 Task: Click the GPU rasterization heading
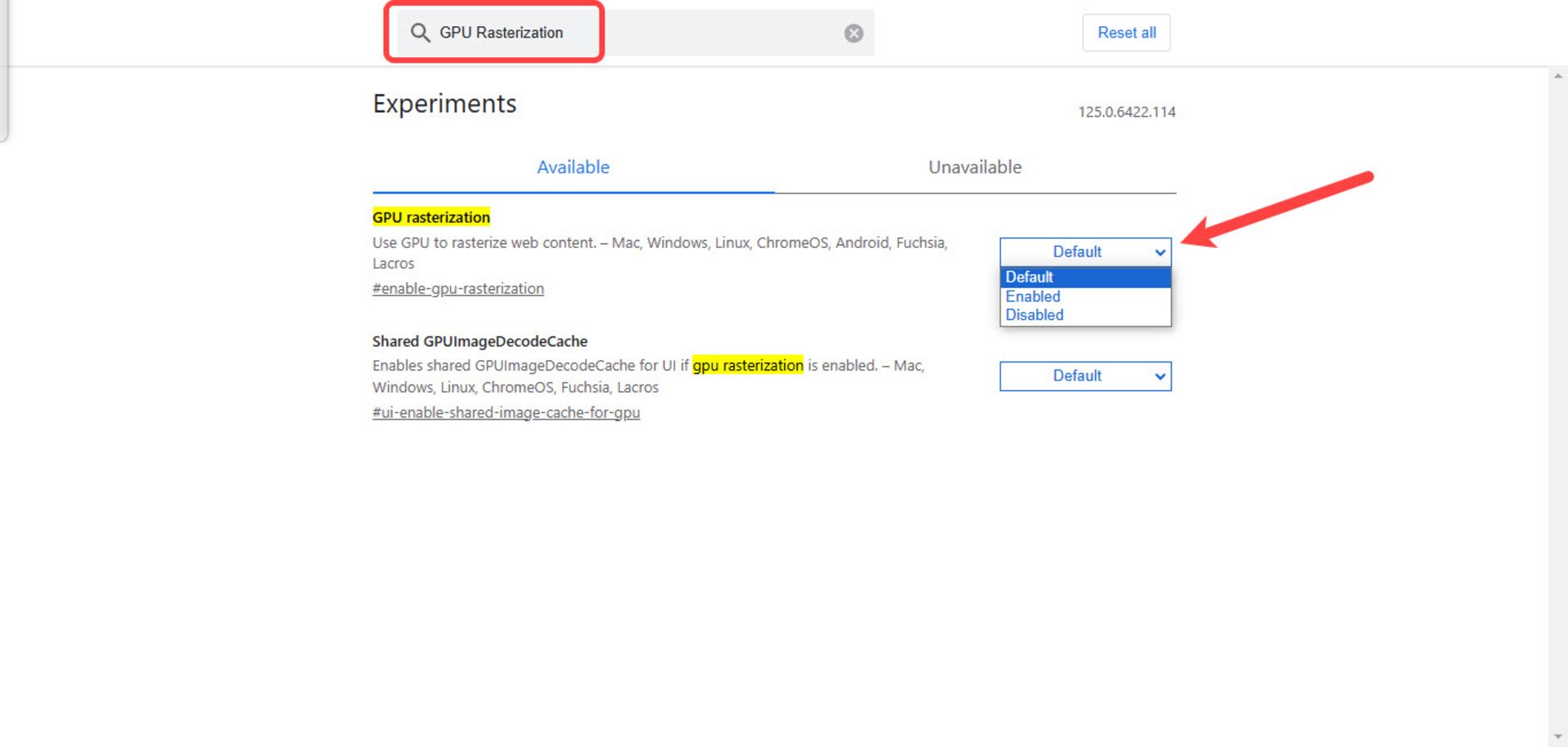[431, 217]
